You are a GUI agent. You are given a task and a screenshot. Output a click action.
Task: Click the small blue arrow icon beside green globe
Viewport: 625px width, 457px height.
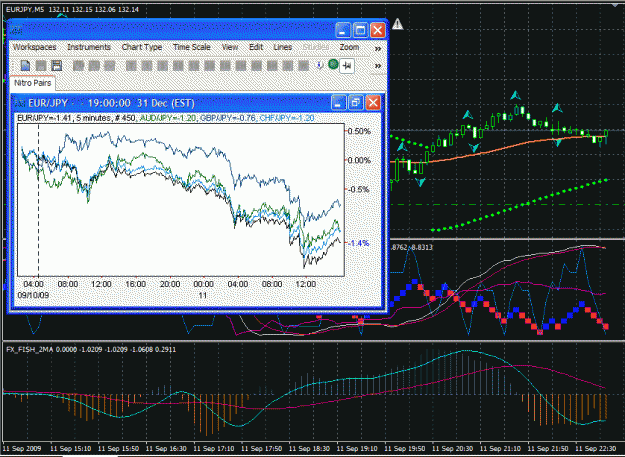coord(319,65)
